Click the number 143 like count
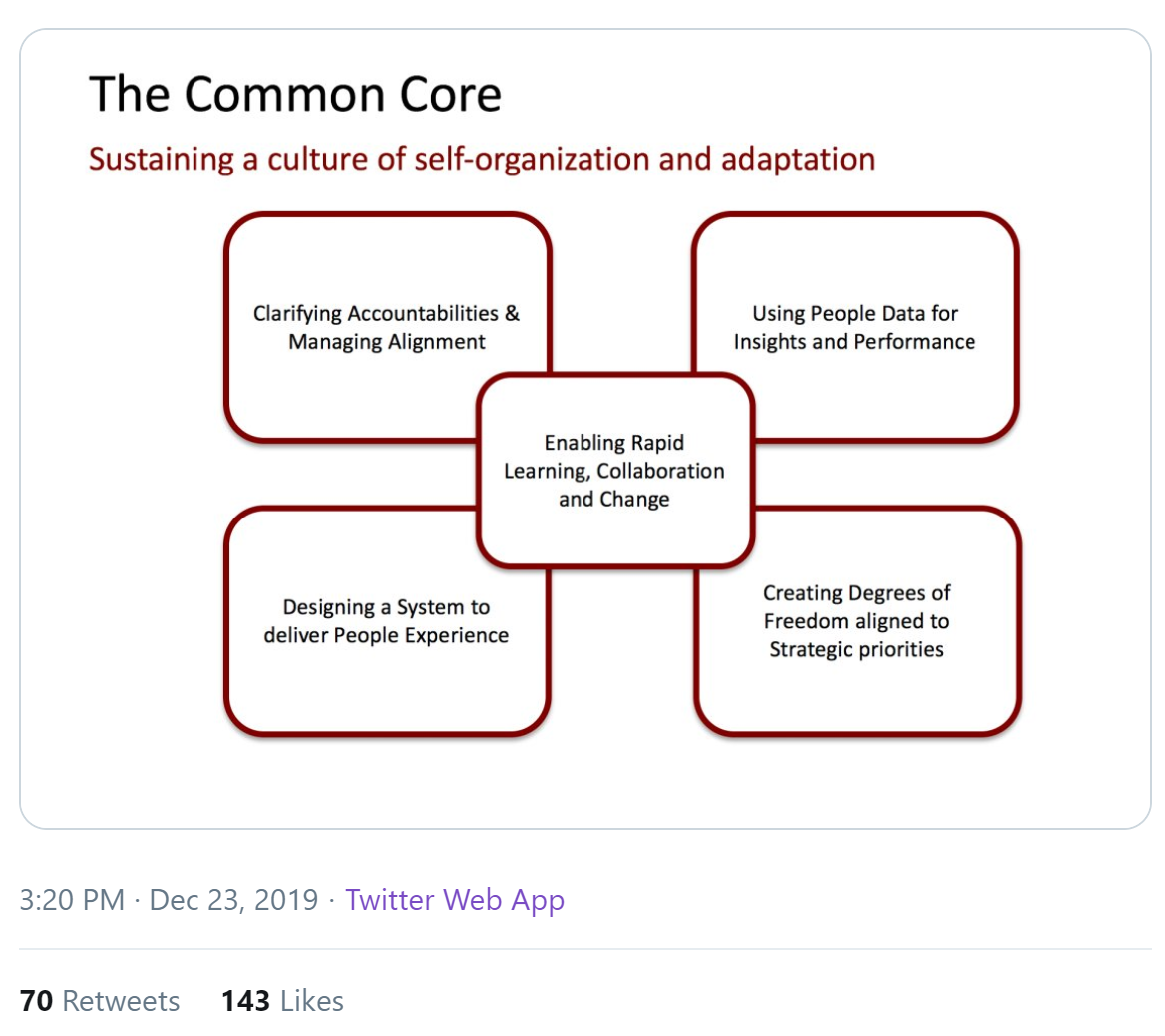 246,1000
